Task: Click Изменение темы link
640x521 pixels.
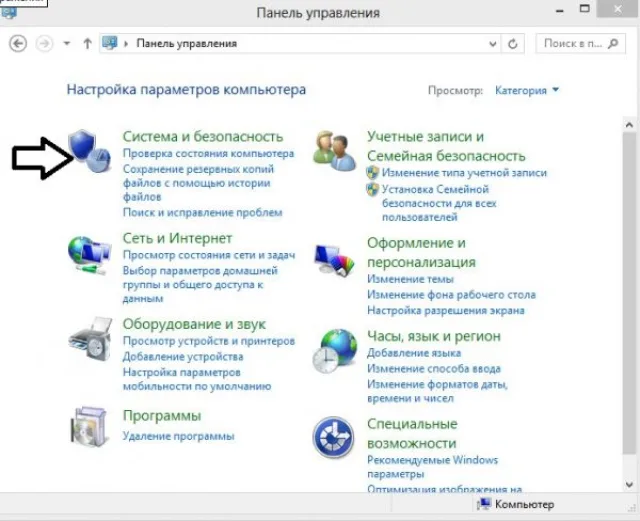Action: click(x=410, y=279)
